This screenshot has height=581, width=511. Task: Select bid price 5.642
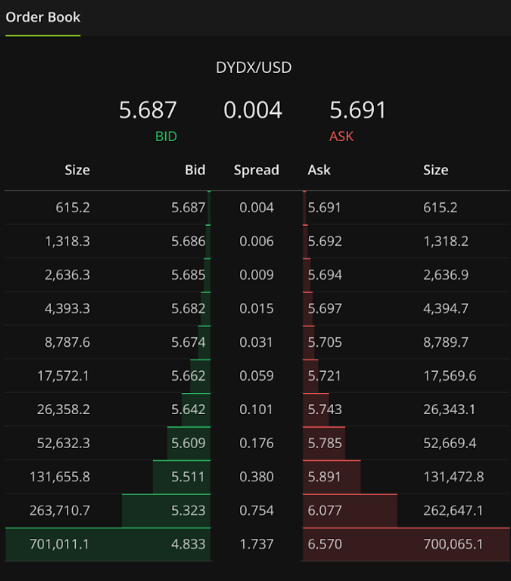coord(188,409)
